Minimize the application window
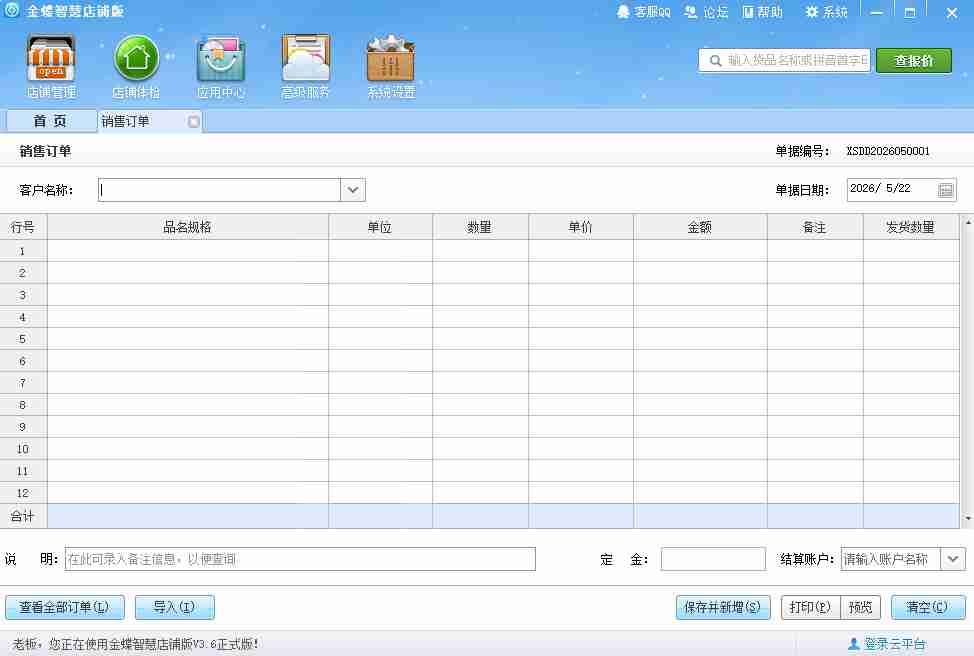The image size is (974, 656). coord(876,12)
